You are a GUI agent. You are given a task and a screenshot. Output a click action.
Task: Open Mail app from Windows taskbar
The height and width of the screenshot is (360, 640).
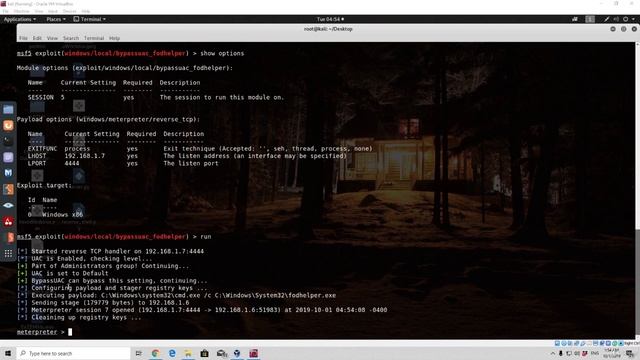(221, 353)
